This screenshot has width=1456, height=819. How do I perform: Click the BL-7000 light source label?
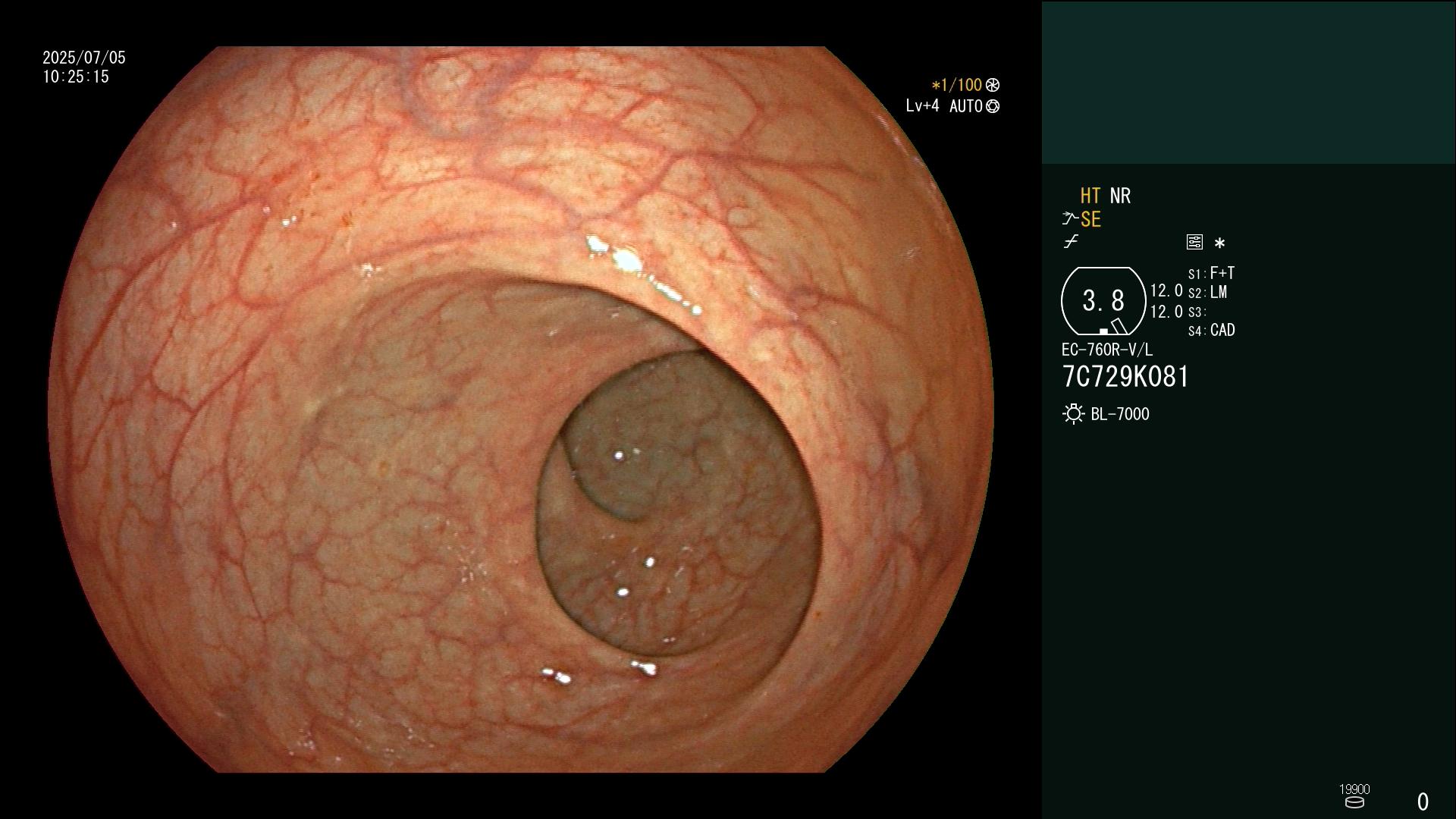1120,414
